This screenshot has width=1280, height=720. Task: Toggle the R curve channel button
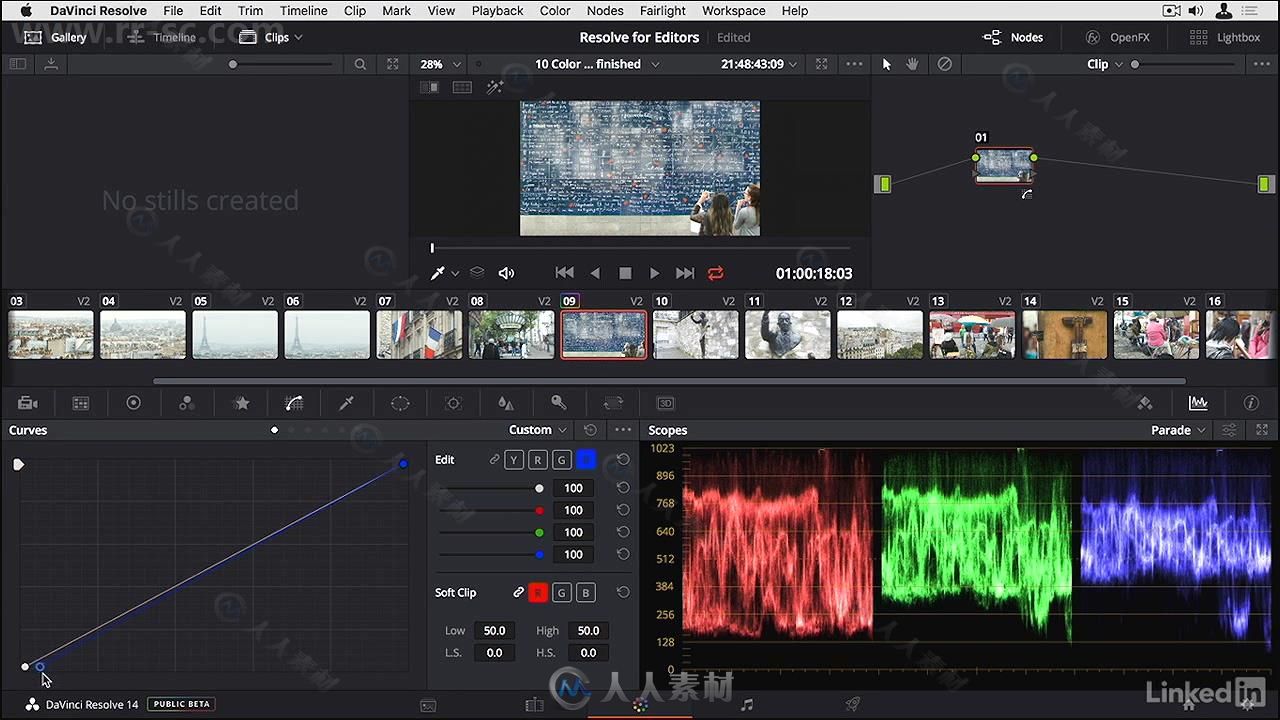(538, 460)
